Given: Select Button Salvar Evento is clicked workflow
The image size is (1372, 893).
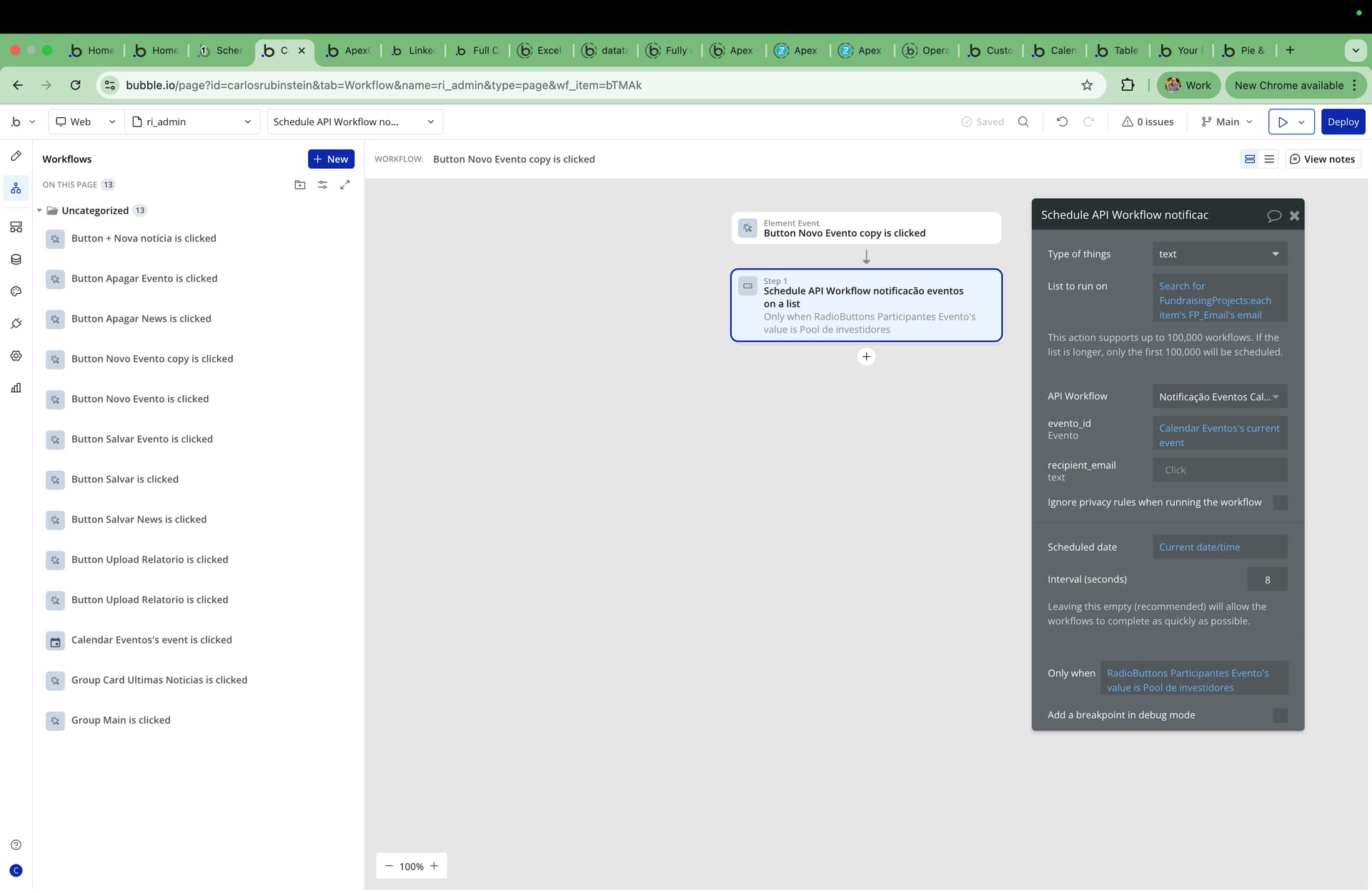Looking at the screenshot, I should click(x=141, y=439).
